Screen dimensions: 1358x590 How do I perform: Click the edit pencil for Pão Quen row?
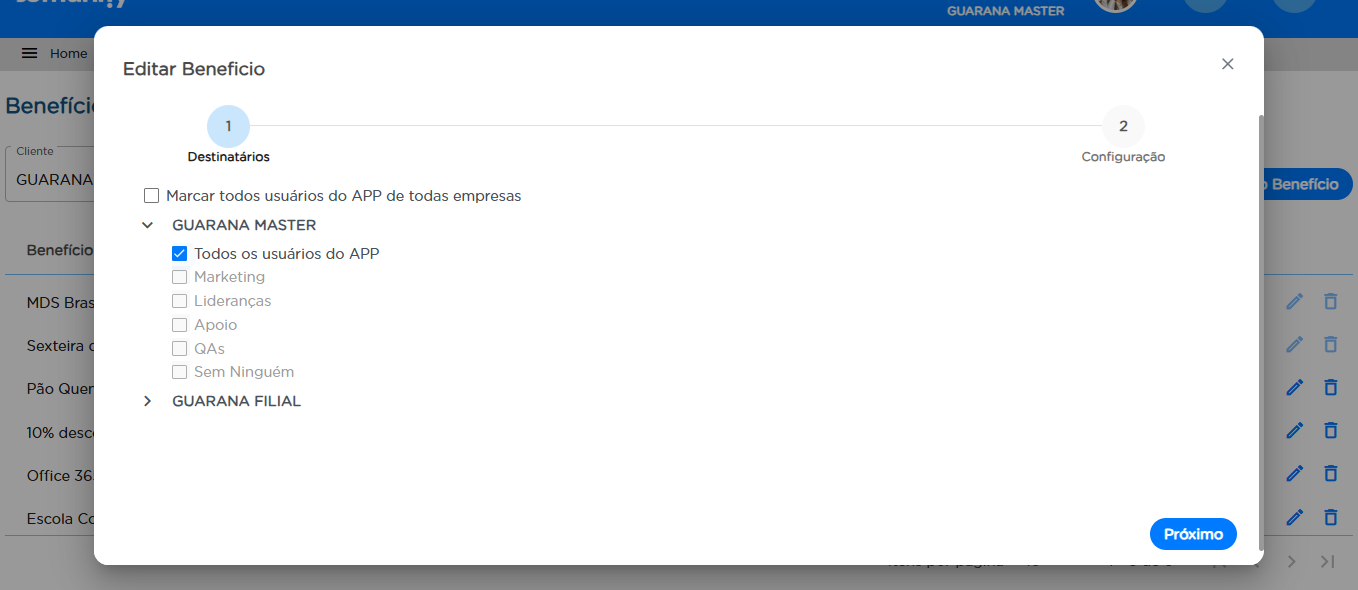coord(1294,388)
